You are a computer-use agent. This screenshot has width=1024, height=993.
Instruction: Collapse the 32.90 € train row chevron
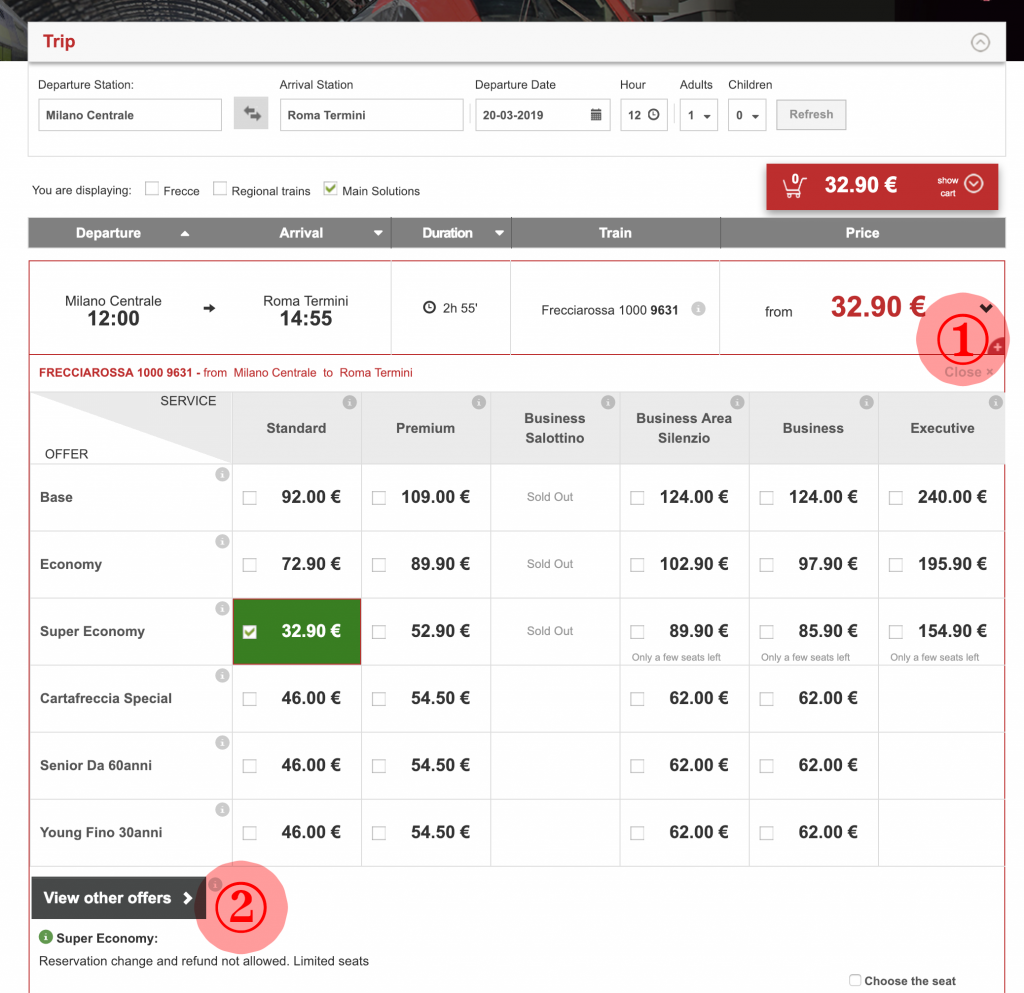tap(986, 307)
